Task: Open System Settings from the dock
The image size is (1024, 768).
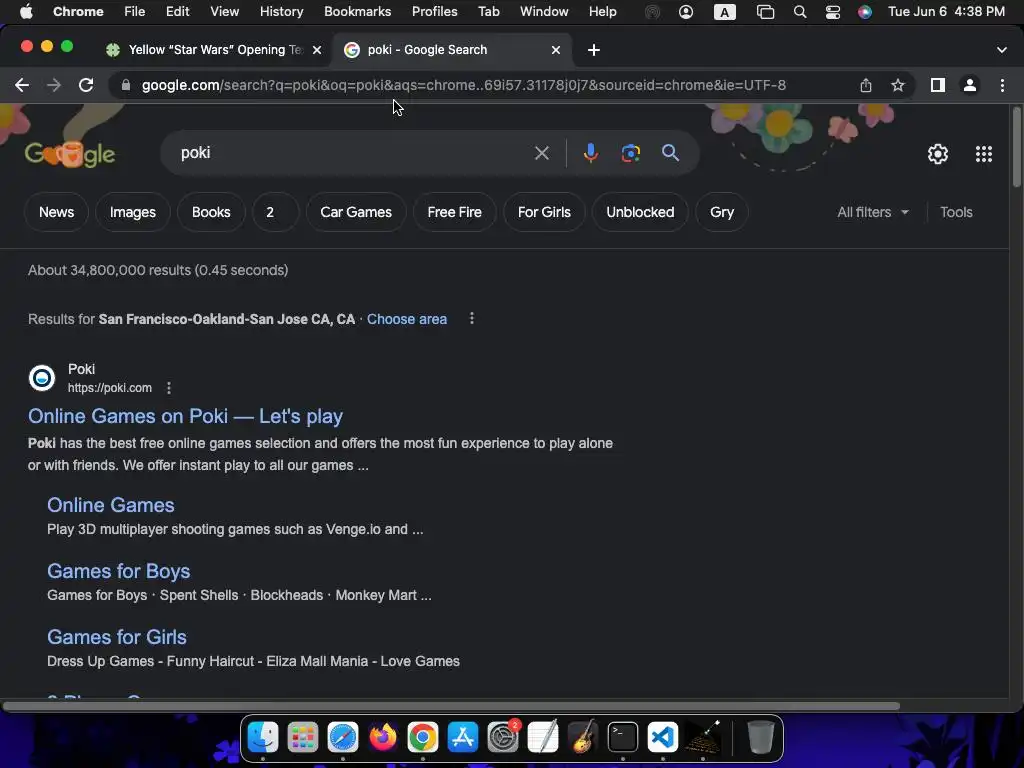Action: 503,737
